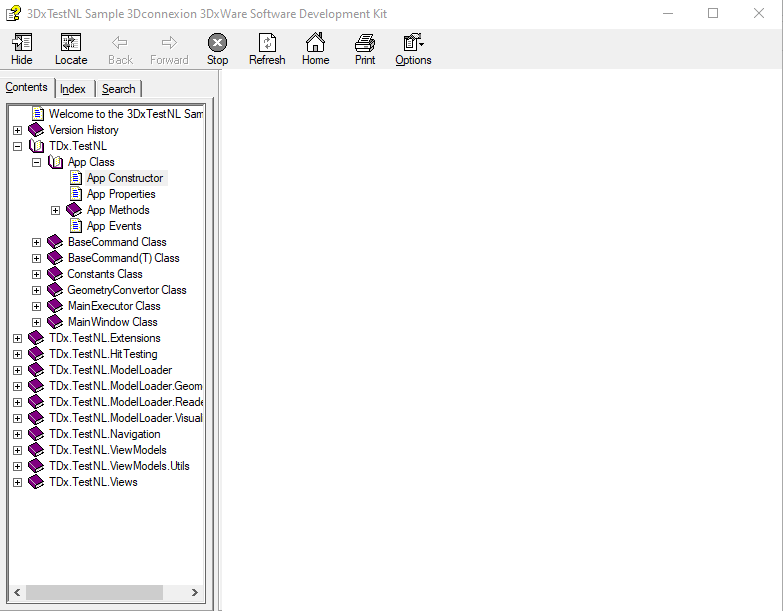Click book icon beside TDx.TestNL.Views
Viewport: 783px width, 611px height.
36,482
